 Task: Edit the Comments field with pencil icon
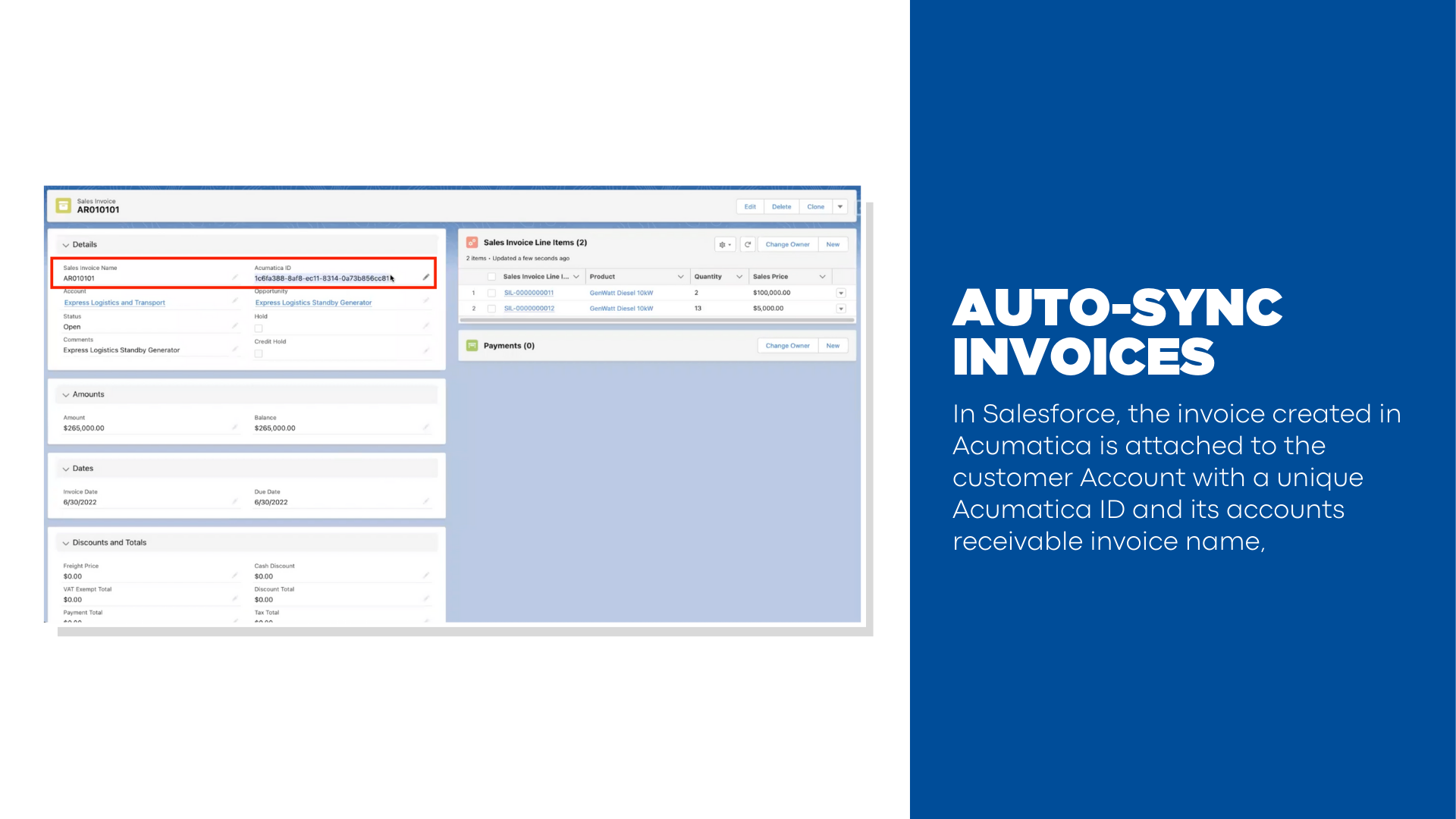[x=235, y=350]
